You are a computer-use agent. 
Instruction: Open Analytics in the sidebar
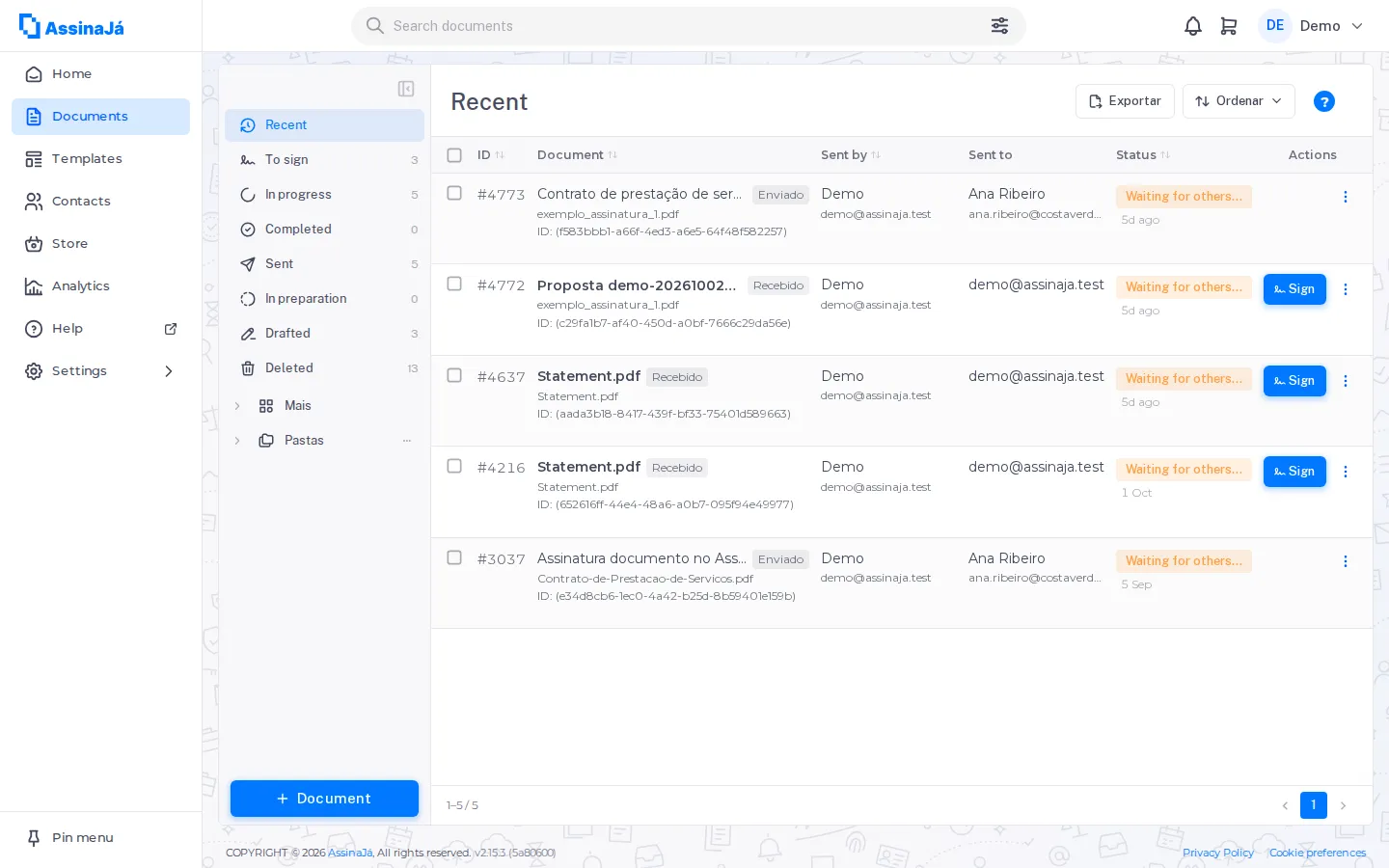click(x=100, y=286)
